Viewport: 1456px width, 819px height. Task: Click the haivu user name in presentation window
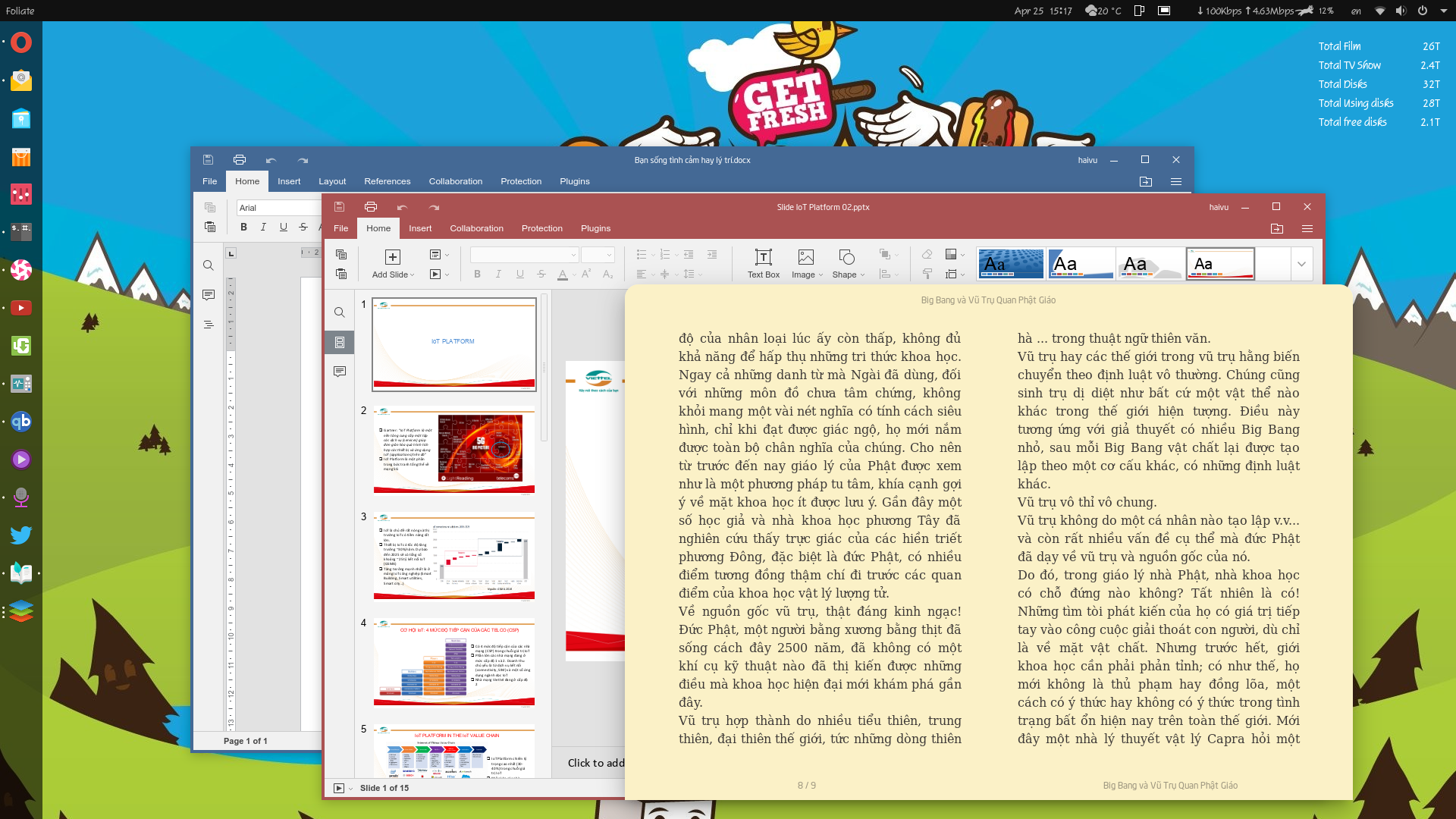1219,207
